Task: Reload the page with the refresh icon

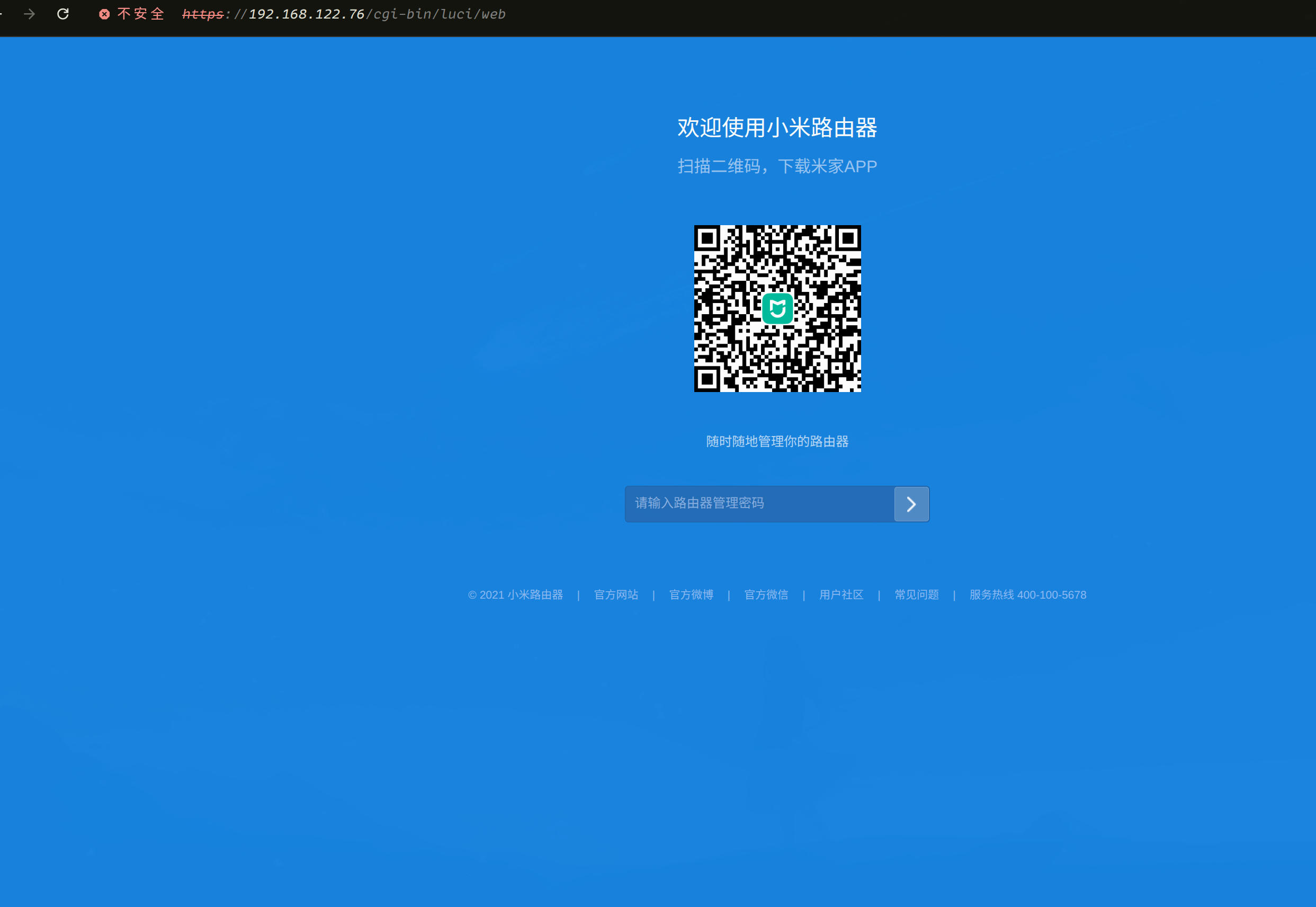Action: pyautogui.click(x=63, y=14)
